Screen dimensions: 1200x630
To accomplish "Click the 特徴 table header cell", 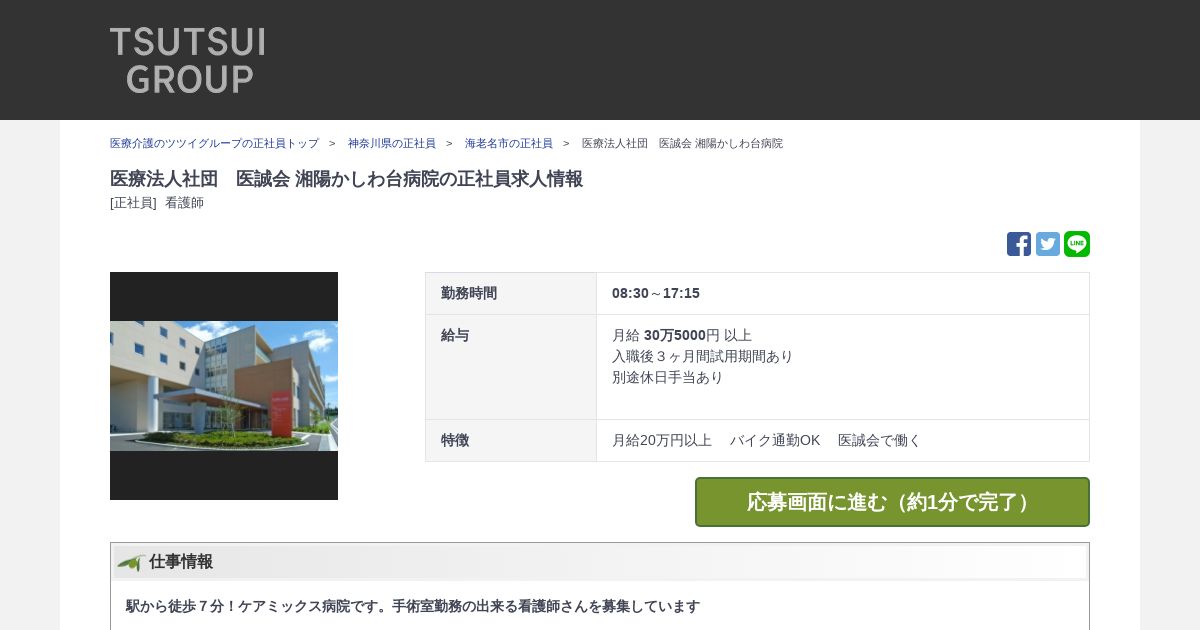I will 511,440.
